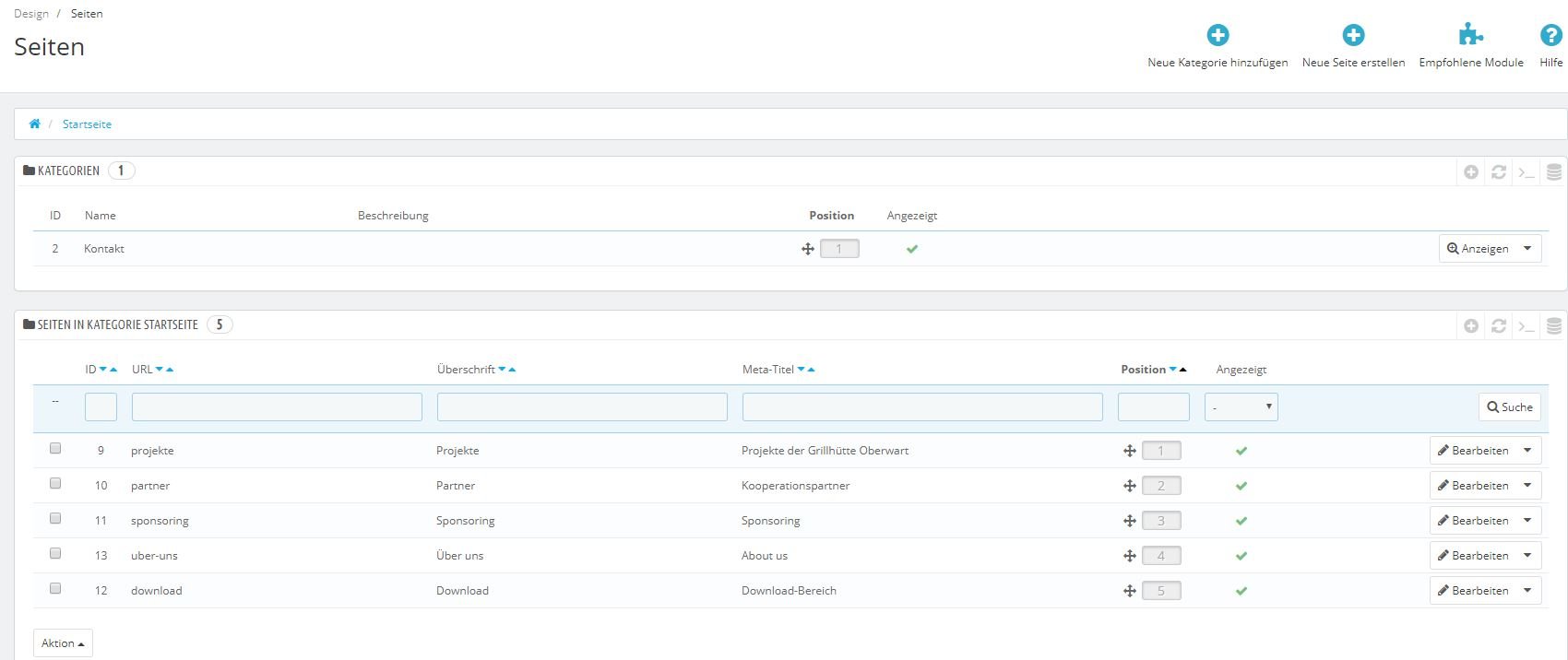Click add icon in Kategorien panel header
The width and height of the screenshot is (1568, 660).
tap(1471, 172)
